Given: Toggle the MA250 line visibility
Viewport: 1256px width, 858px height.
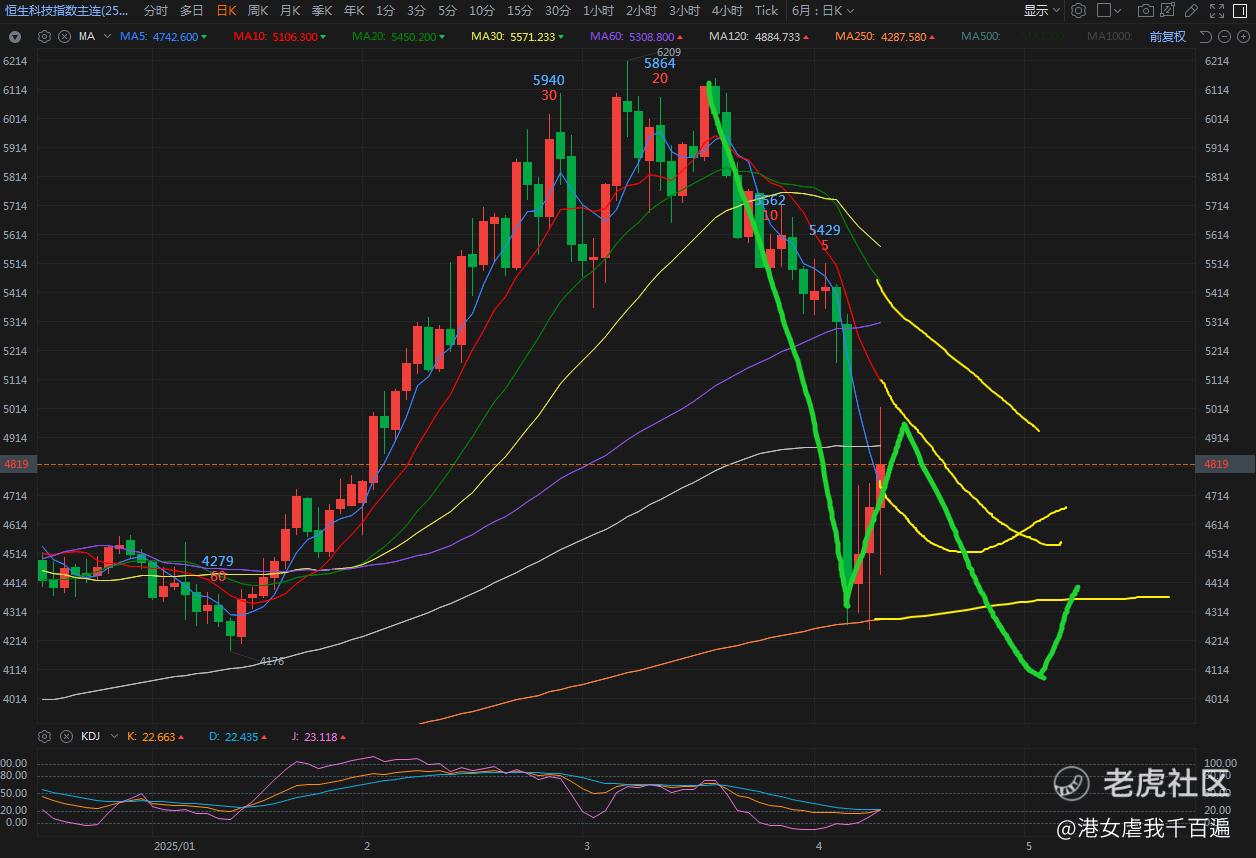Looking at the screenshot, I should [885, 36].
